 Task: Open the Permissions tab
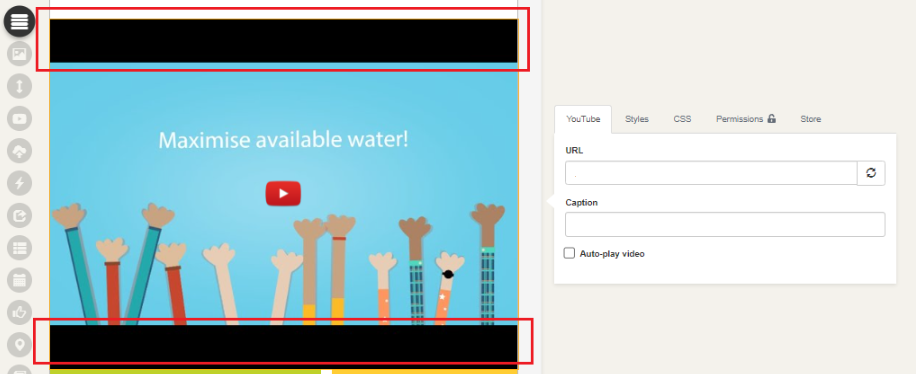[746, 119]
